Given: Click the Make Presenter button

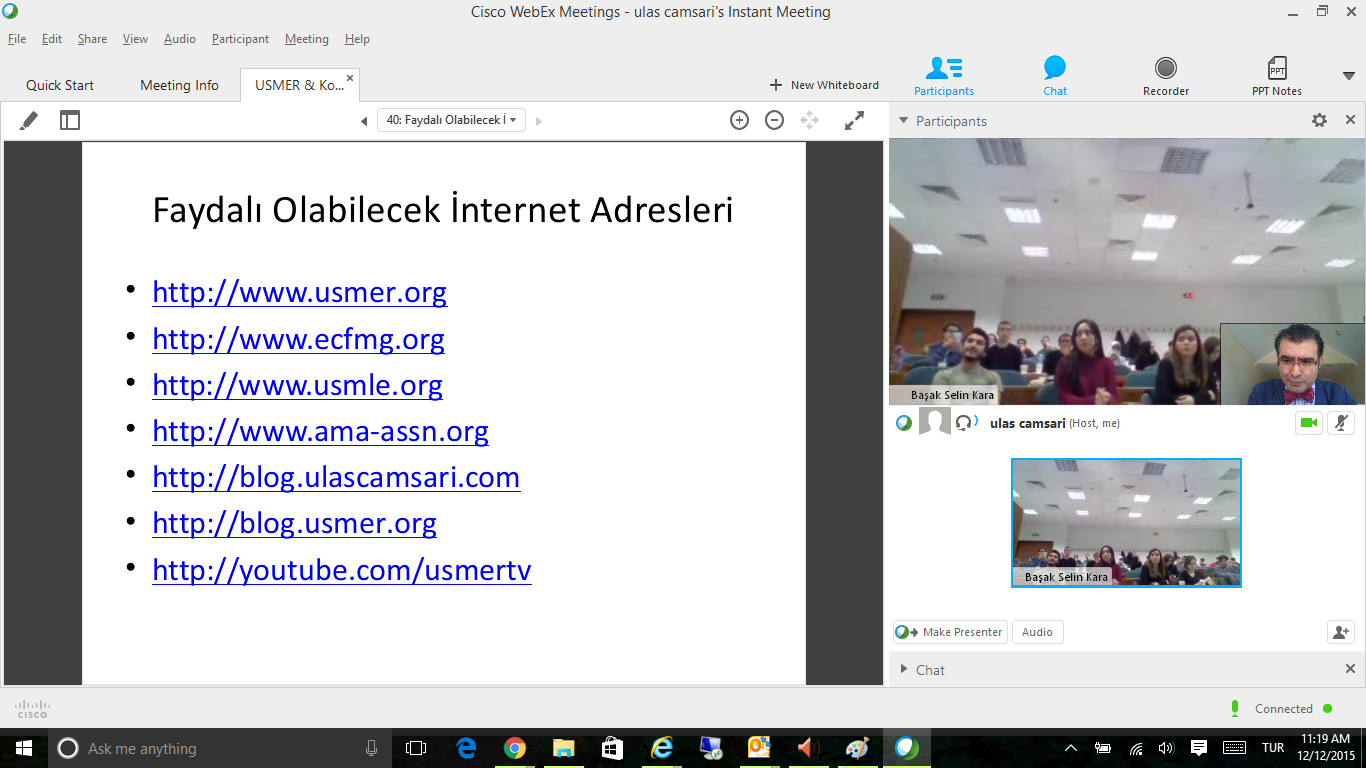Looking at the screenshot, I should point(950,632).
